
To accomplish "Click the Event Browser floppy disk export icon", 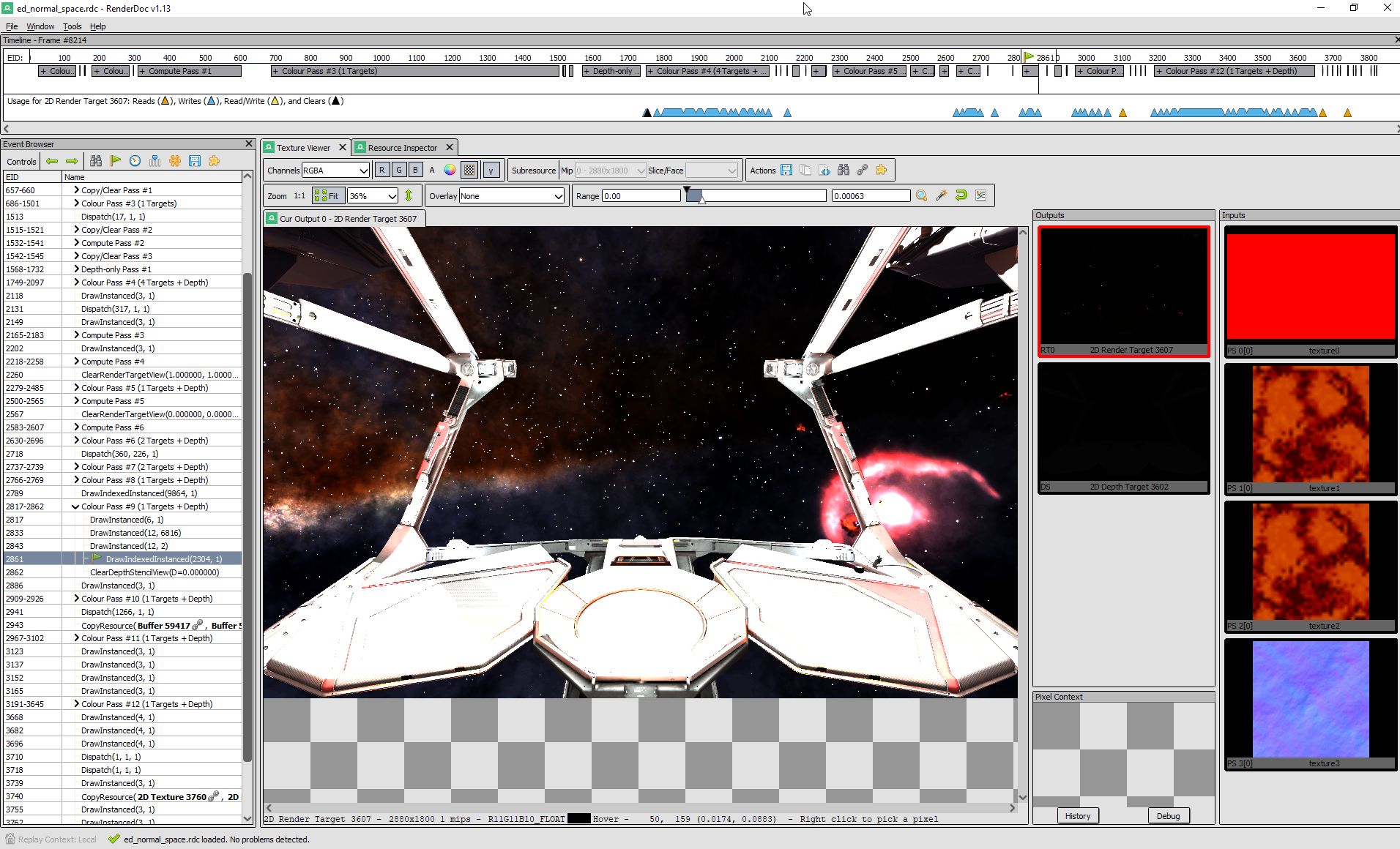I will (195, 161).
